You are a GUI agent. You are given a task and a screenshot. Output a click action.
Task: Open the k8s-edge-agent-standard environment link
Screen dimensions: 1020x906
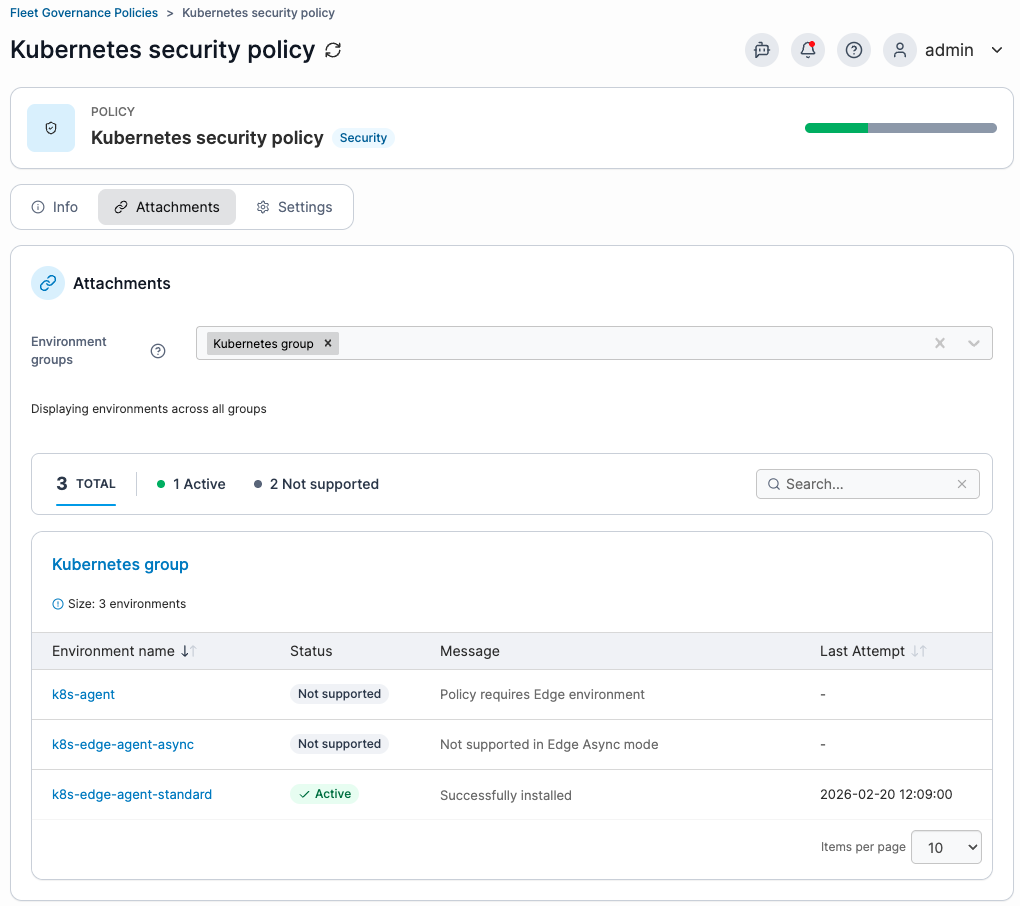132,794
